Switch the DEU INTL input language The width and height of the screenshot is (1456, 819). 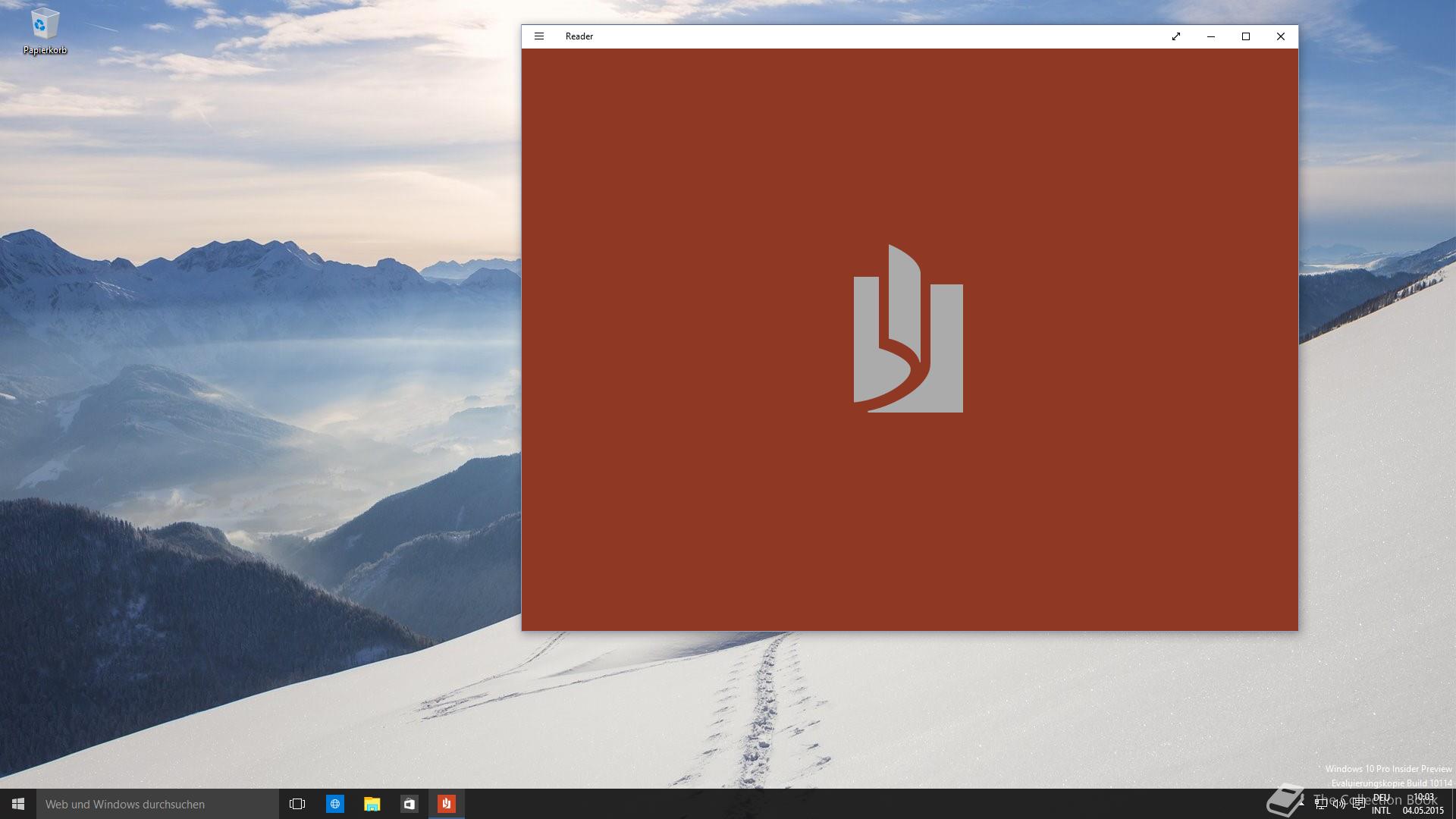coord(1381,804)
